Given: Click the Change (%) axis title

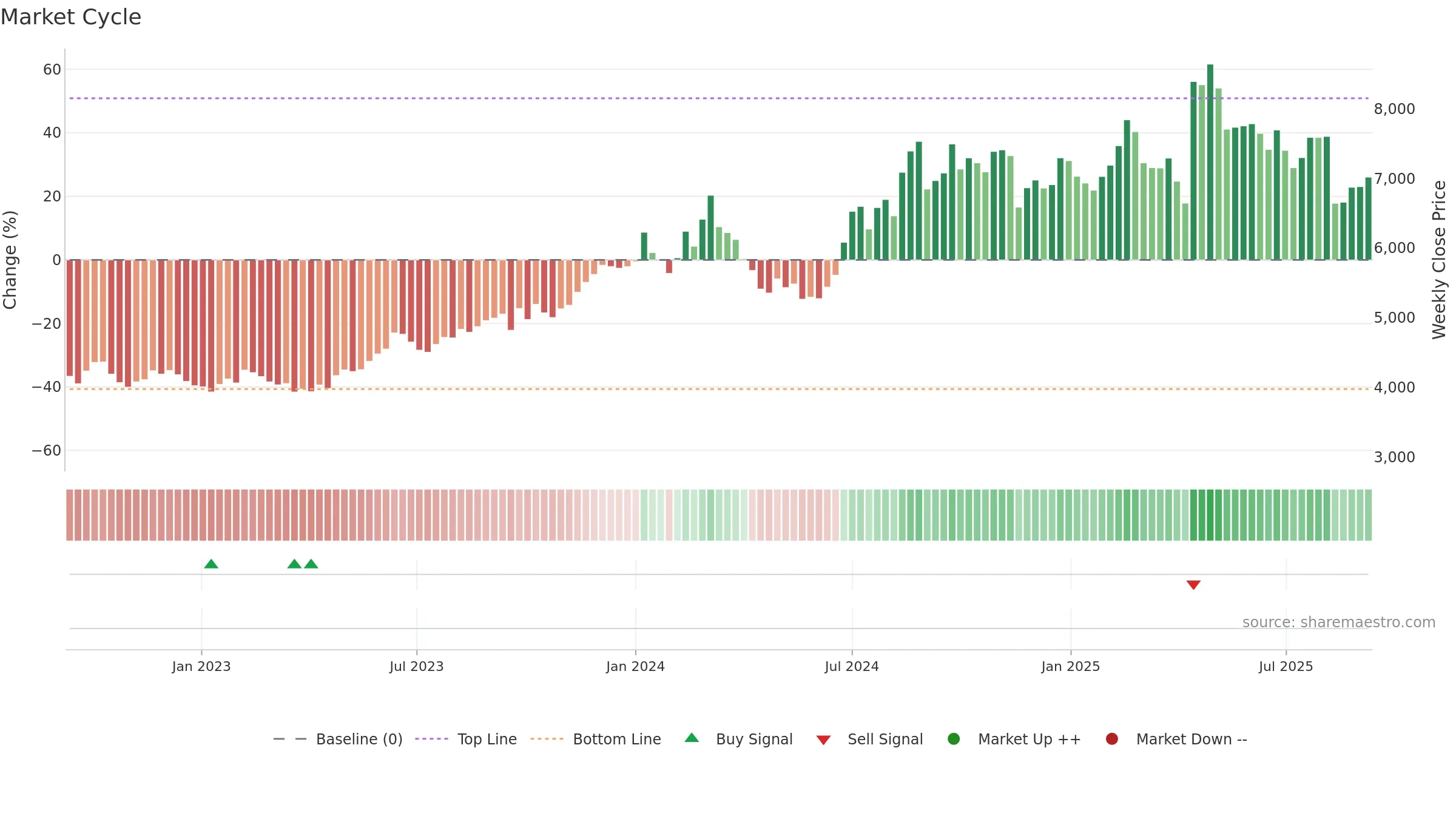Looking at the screenshot, I should pos(10,260).
